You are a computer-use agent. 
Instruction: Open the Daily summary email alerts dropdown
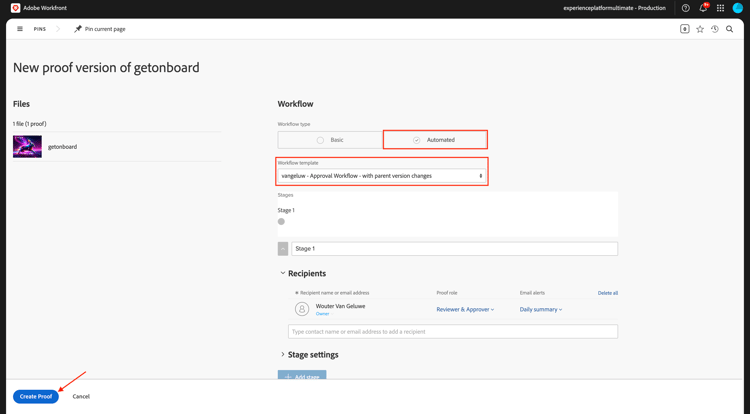(541, 309)
